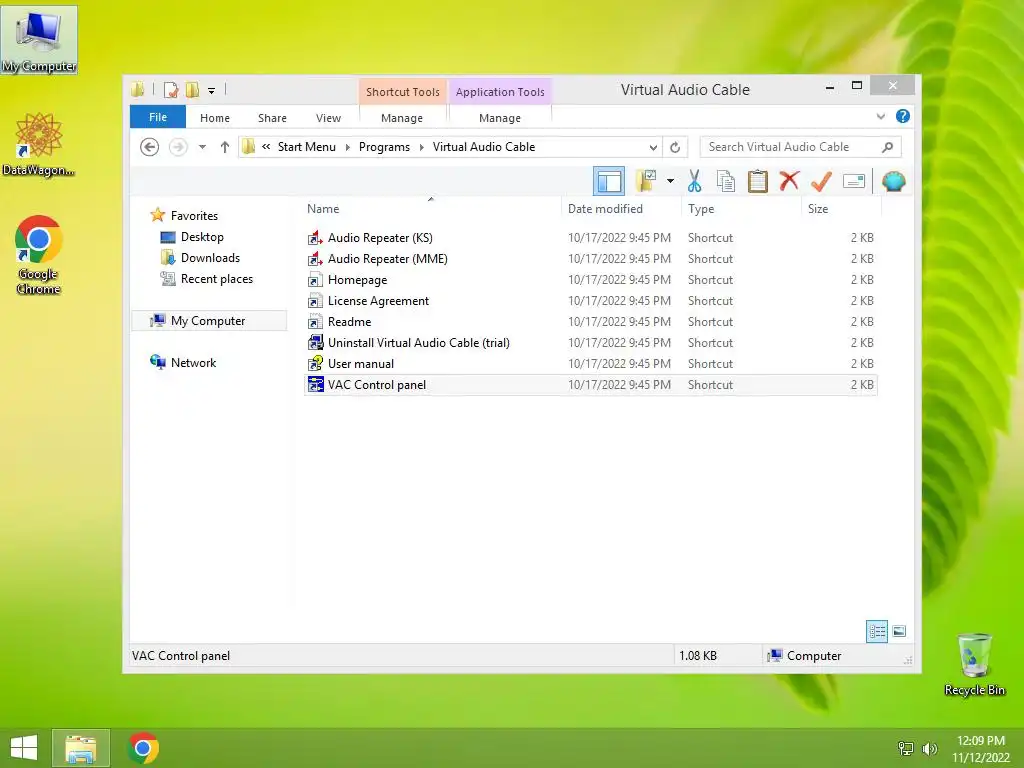Image resolution: width=1024 pixels, height=768 pixels.
Task: Select the Recycle Bin desktop icon
Action: click(974, 664)
